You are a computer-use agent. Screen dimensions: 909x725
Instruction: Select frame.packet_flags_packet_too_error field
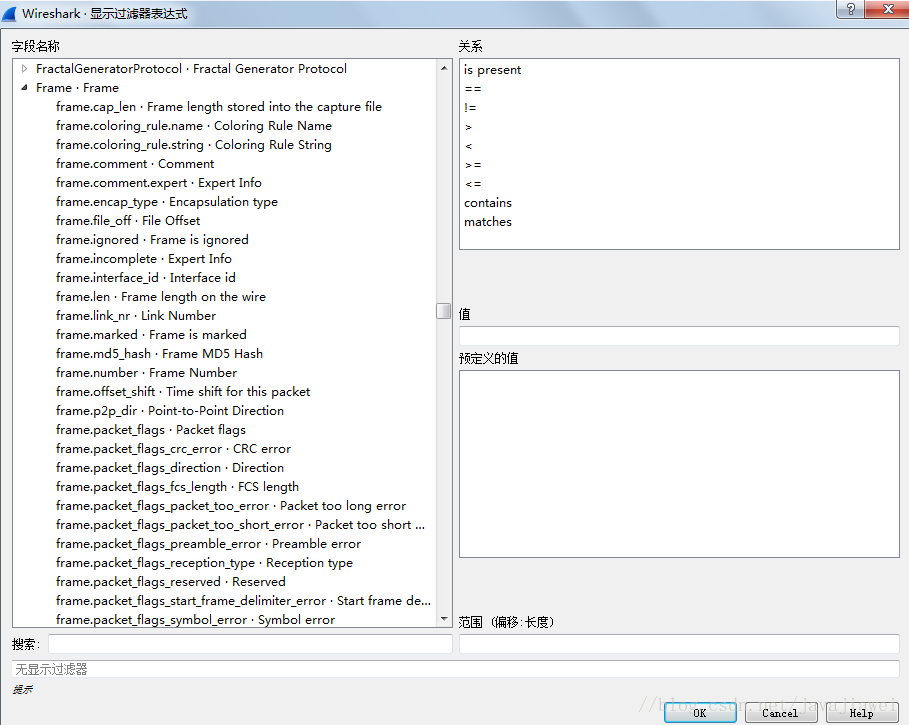click(231, 506)
